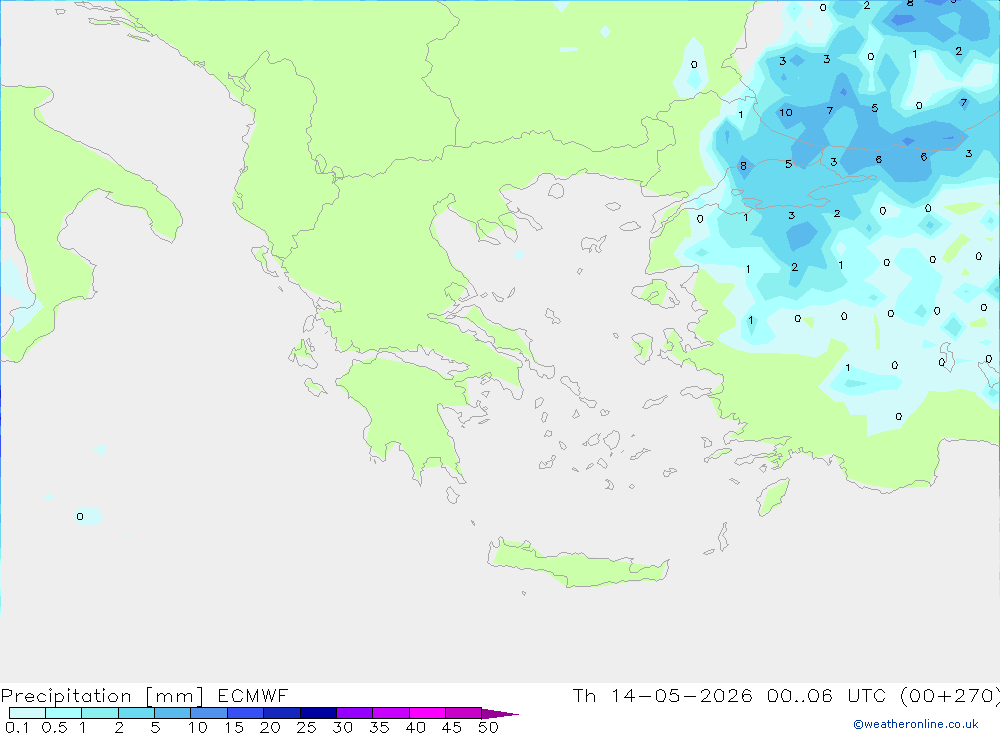1000x733 pixels.
Task: Click the "0.5" legend scale label
Action: tap(54, 727)
